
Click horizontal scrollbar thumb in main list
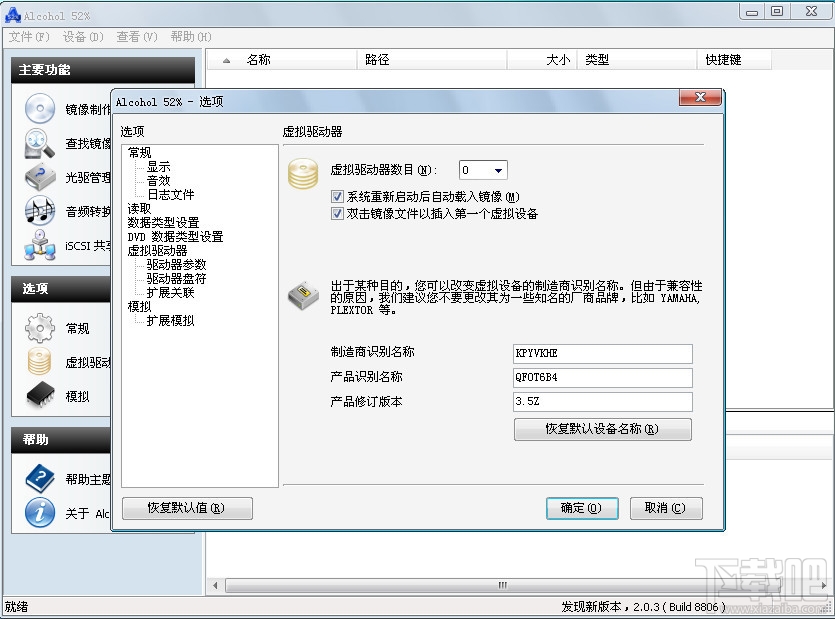(502, 585)
